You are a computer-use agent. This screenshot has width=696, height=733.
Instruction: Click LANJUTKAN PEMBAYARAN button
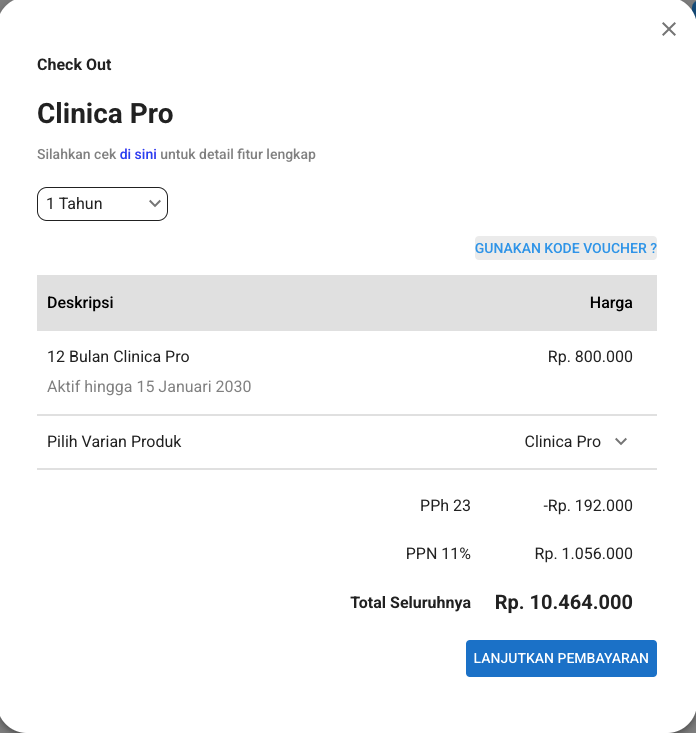(561, 658)
